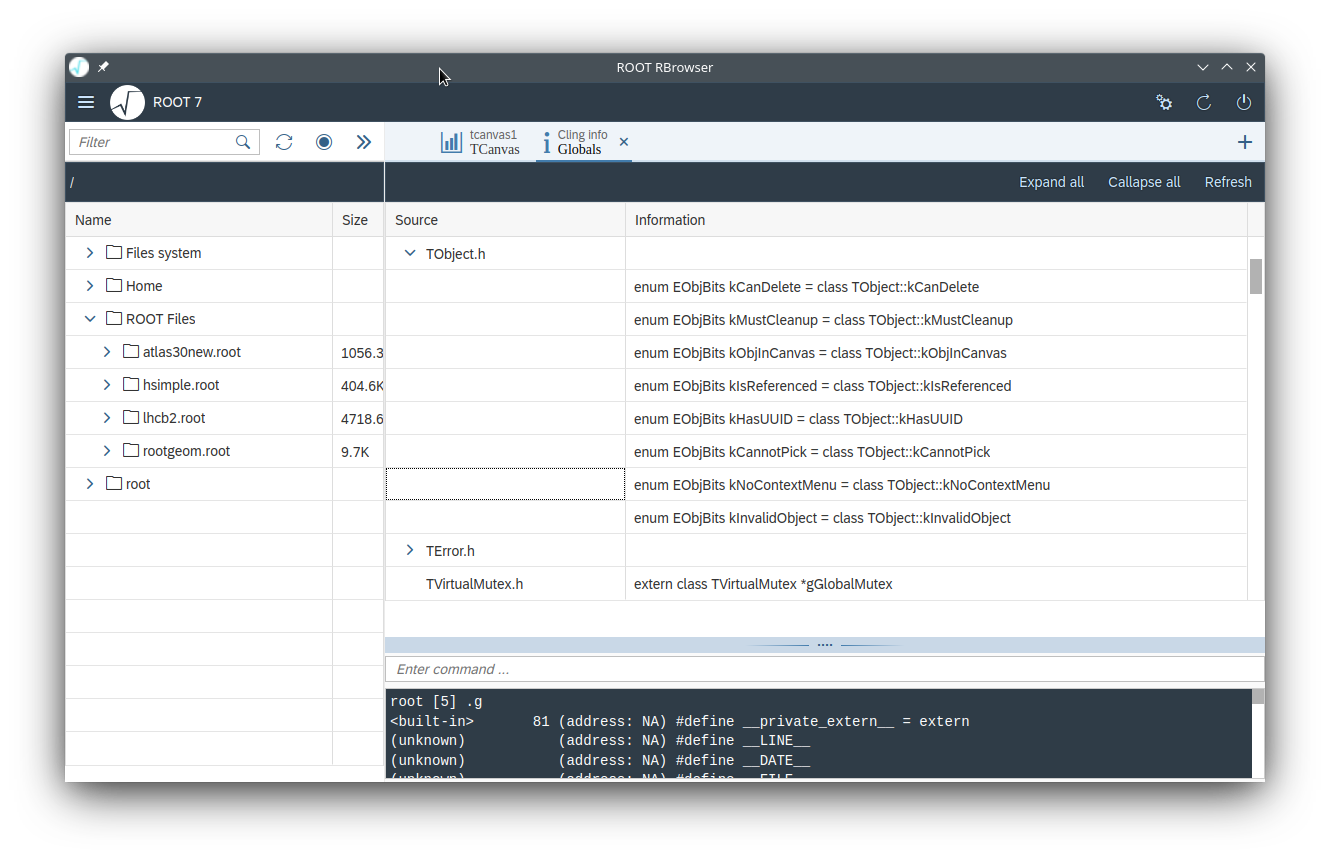Click the root folder icon
Viewport: 1330px width, 859px height.
(114, 484)
